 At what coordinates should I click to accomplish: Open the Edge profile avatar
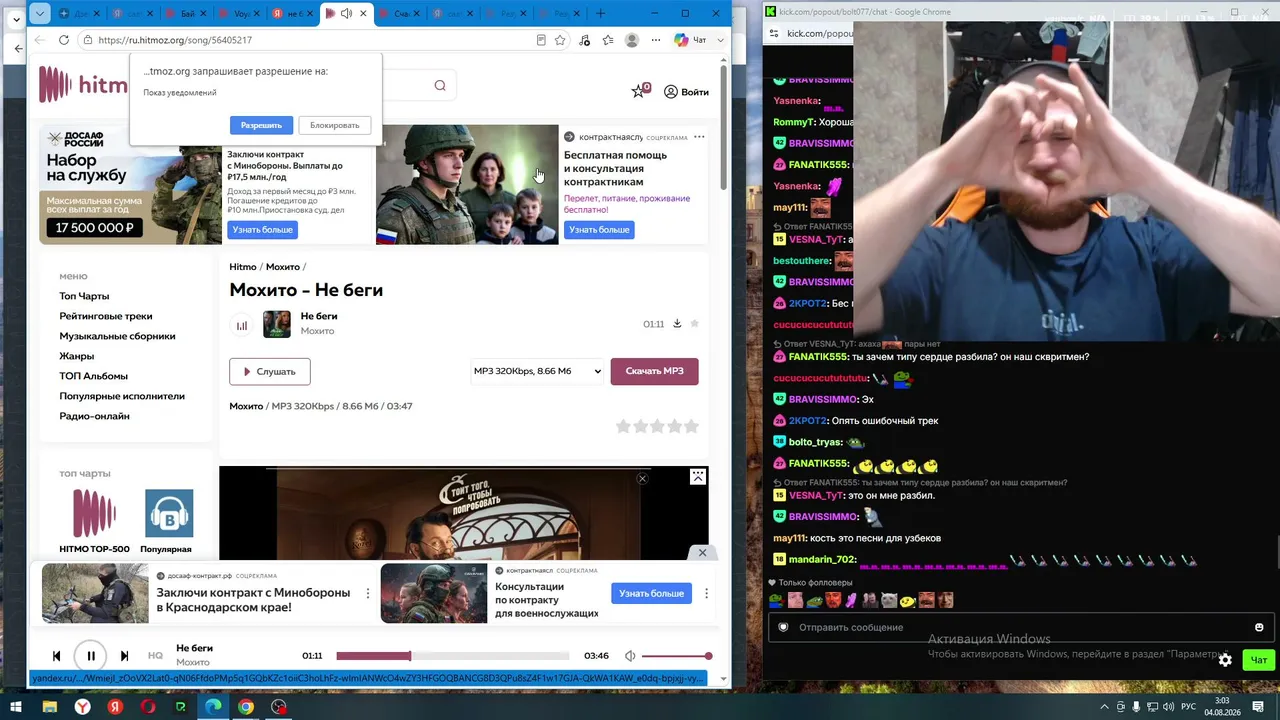pos(632,40)
